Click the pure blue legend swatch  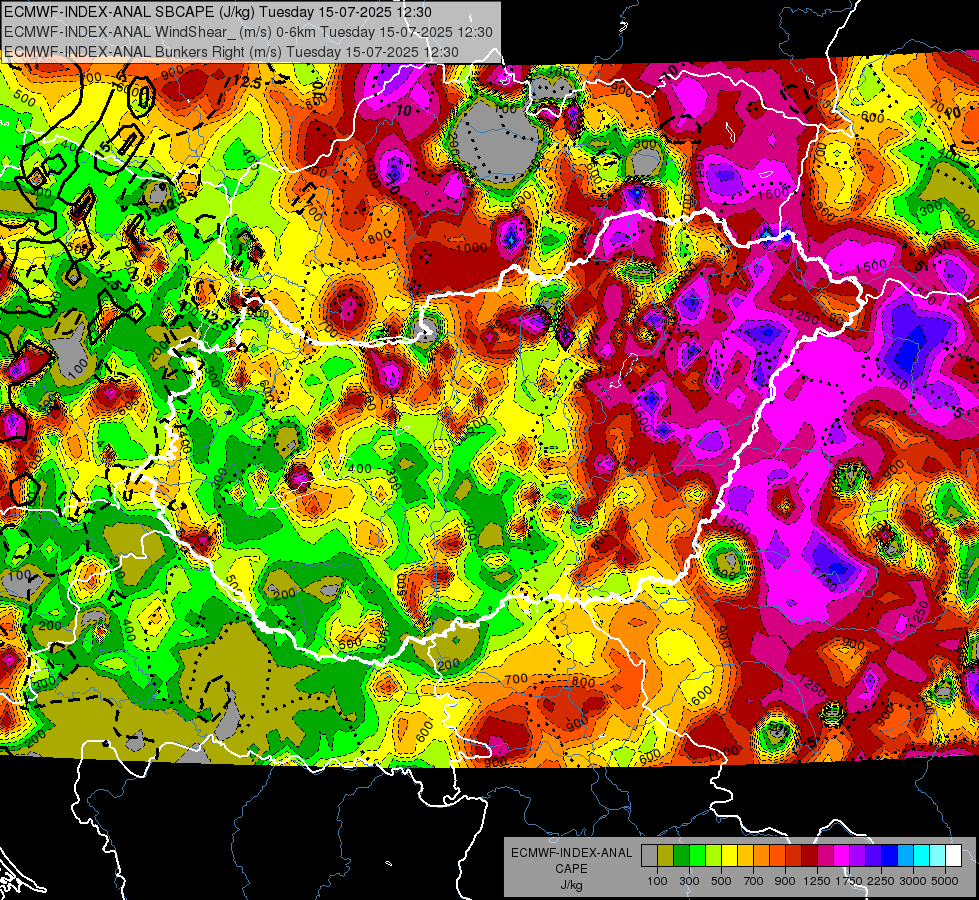pyautogui.click(x=890, y=856)
